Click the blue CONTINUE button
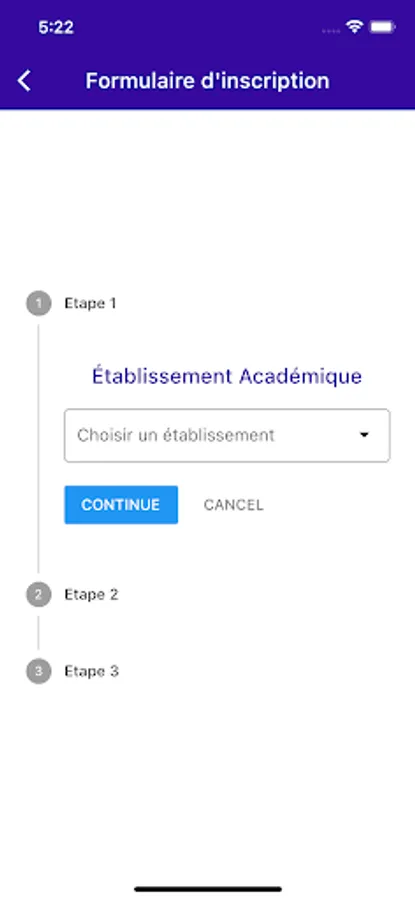The height and width of the screenshot is (900, 415). point(121,505)
